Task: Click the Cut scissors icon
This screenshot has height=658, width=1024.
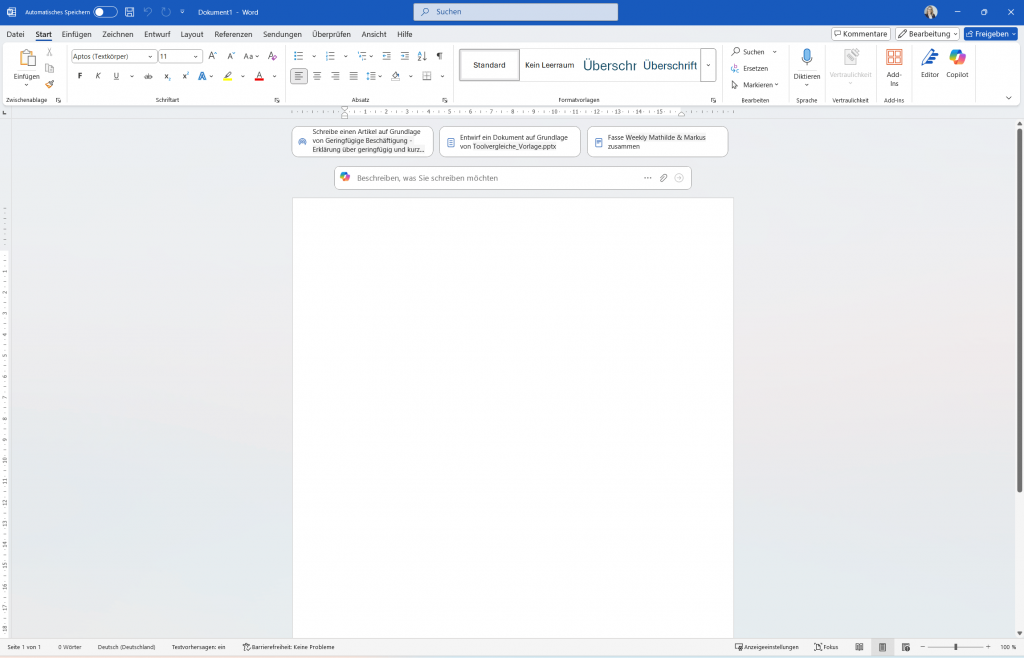Action: (x=50, y=52)
